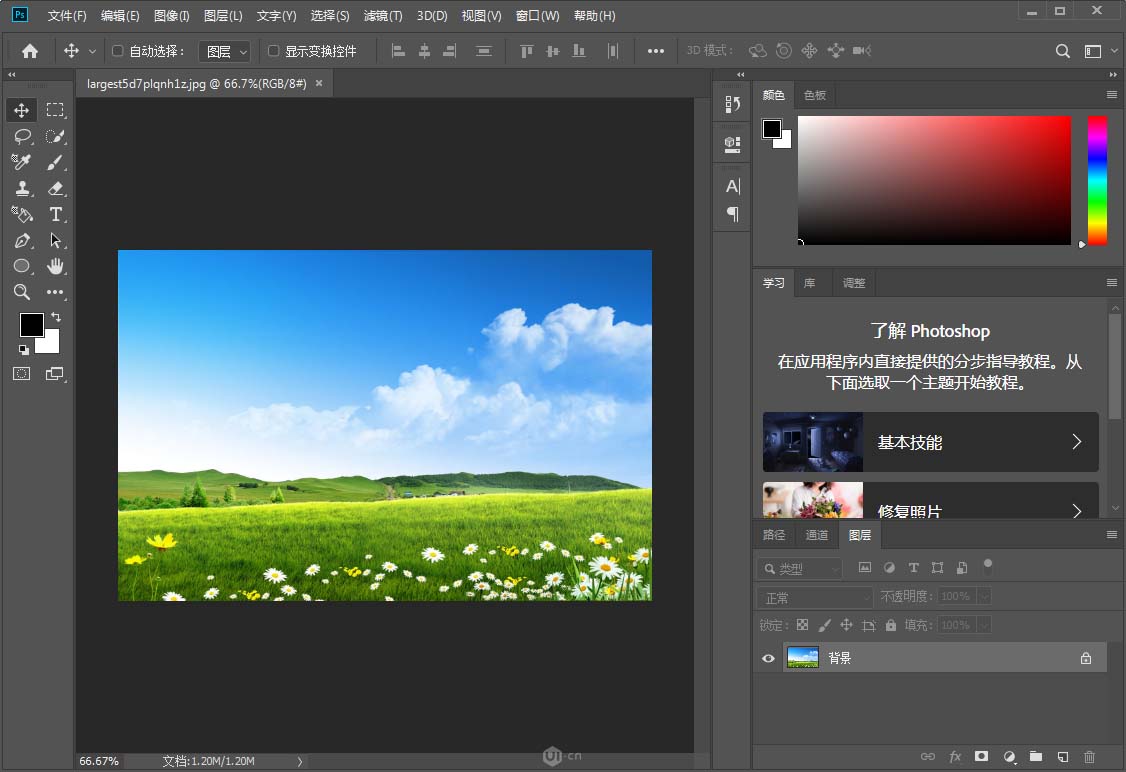The image size is (1126, 772).
Task: Enable the 显示变换控件 checkbox
Action: [x=274, y=51]
